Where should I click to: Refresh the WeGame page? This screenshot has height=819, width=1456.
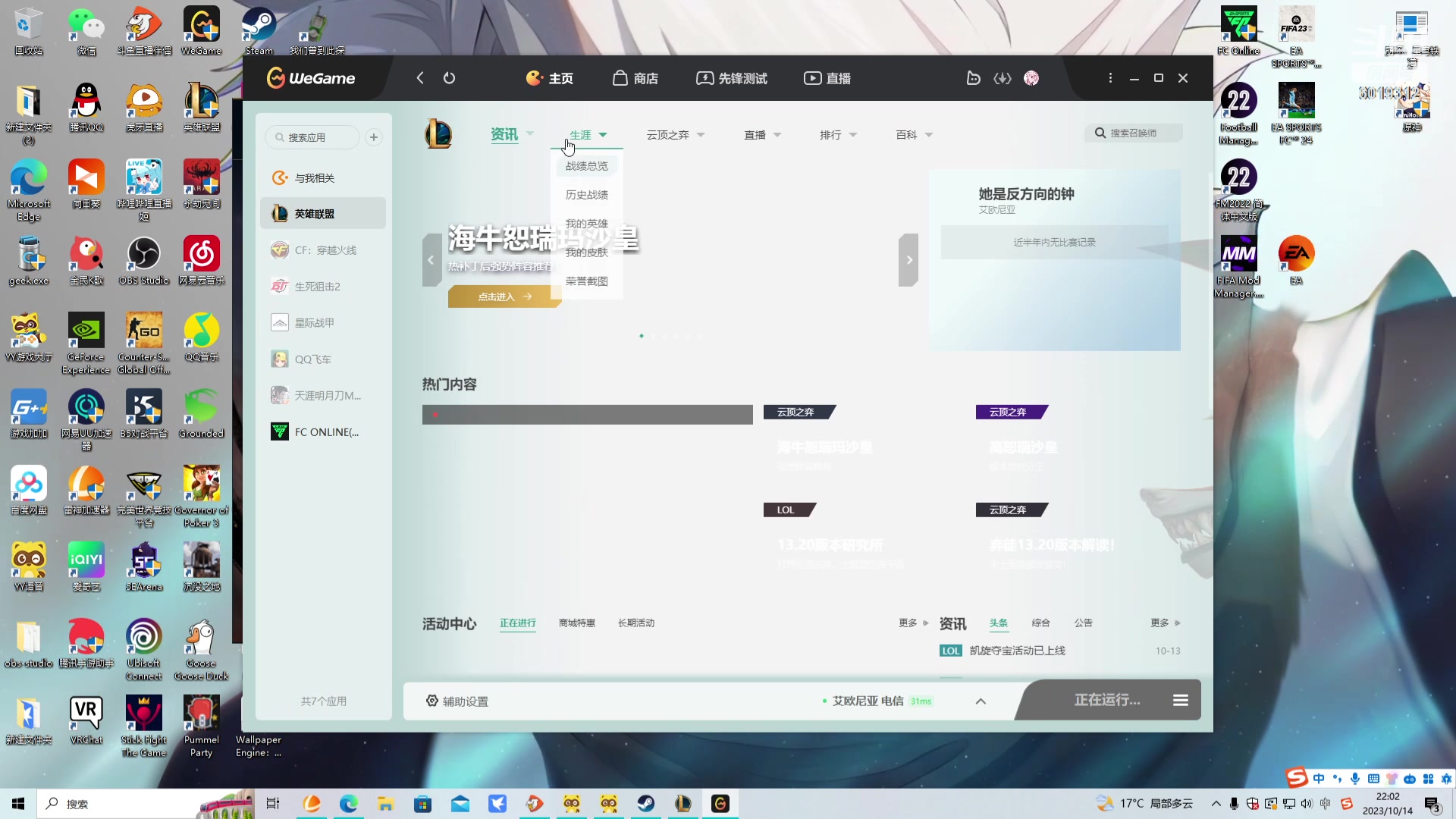point(449,78)
